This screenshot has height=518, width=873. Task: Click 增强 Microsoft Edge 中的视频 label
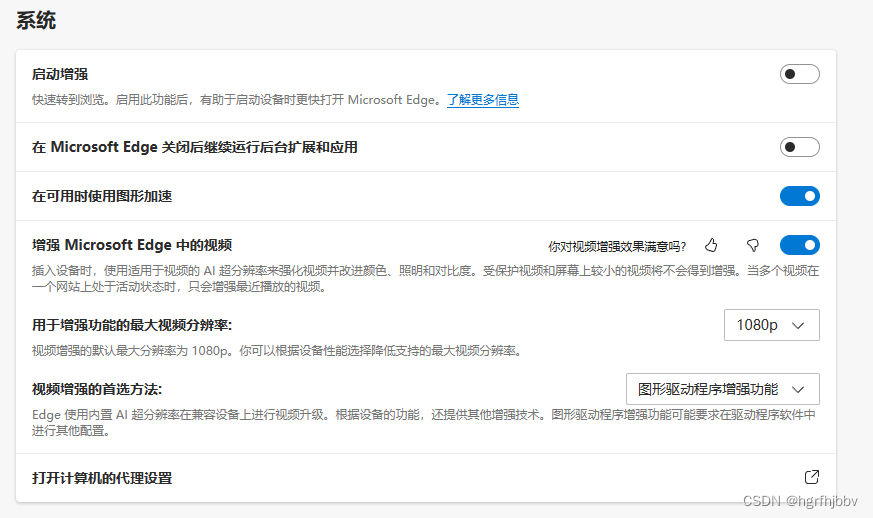[x=132, y=245]
